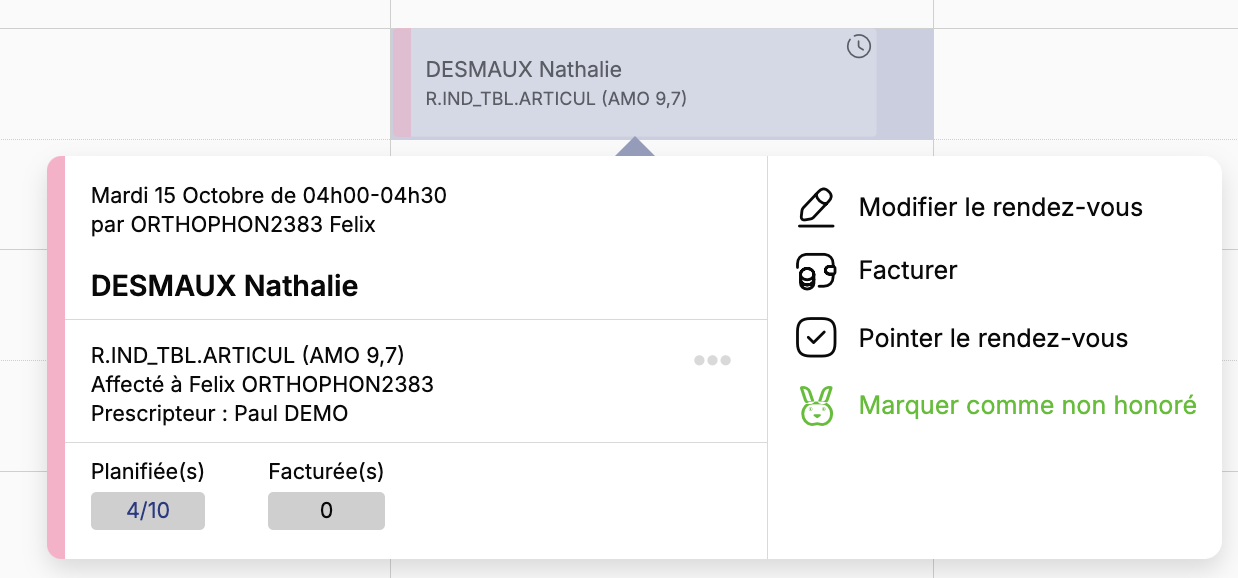Open the three-dots options menu
This screenshot has height=578, width=1238.
point(712,360)
